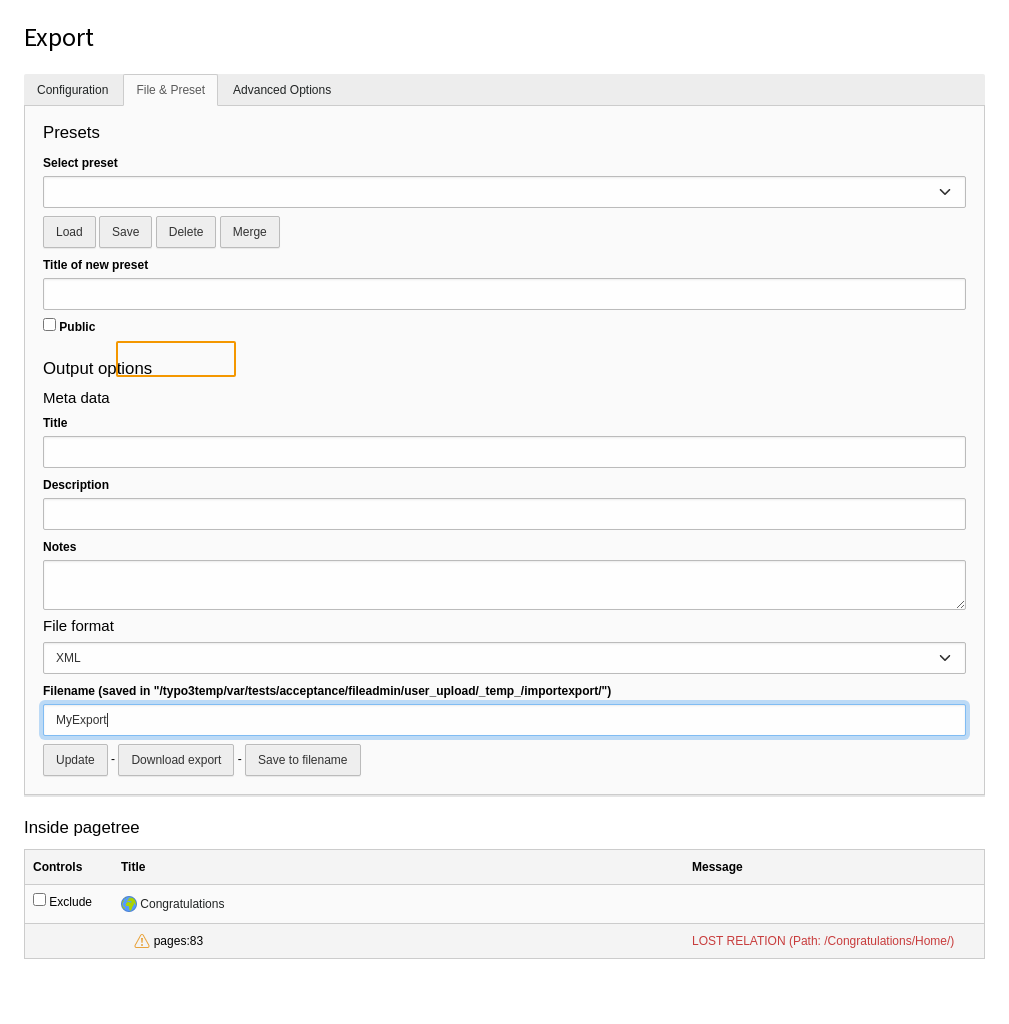Select the File & Preset tab
1009x1024 pixels.
(170, 90)
